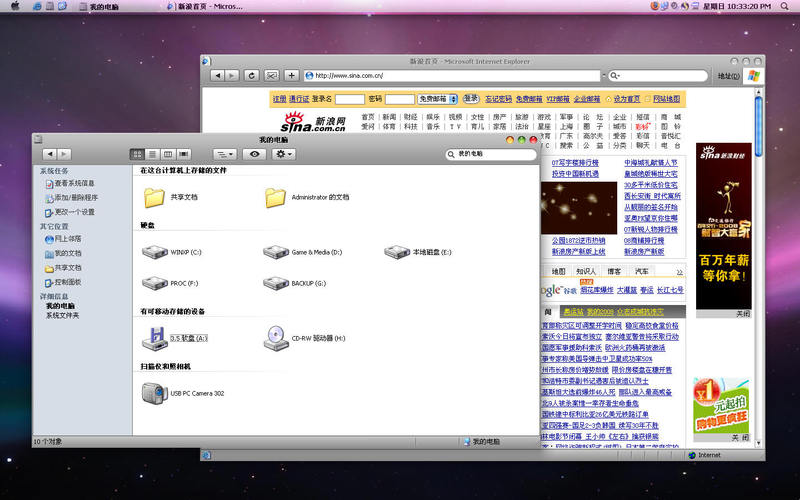Select USB PC Camera 302 device

(183, 393)
